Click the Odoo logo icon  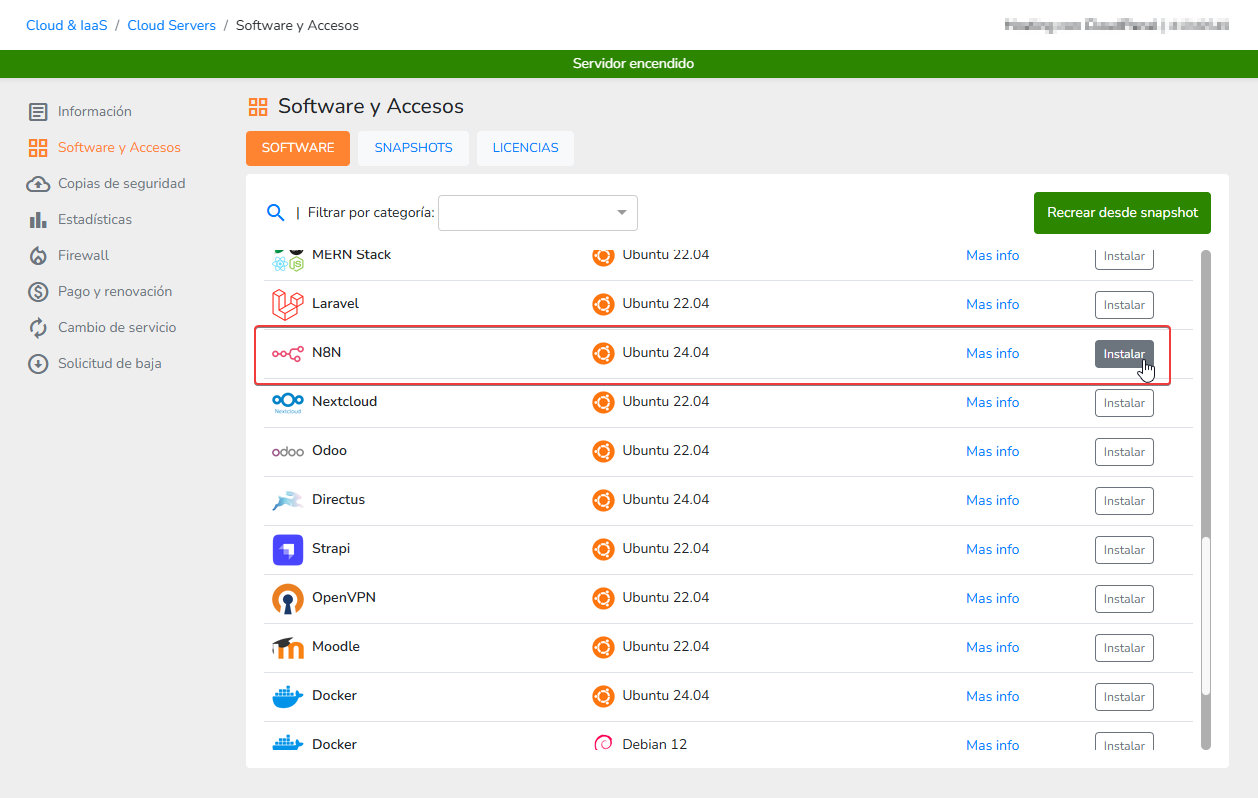288,452
